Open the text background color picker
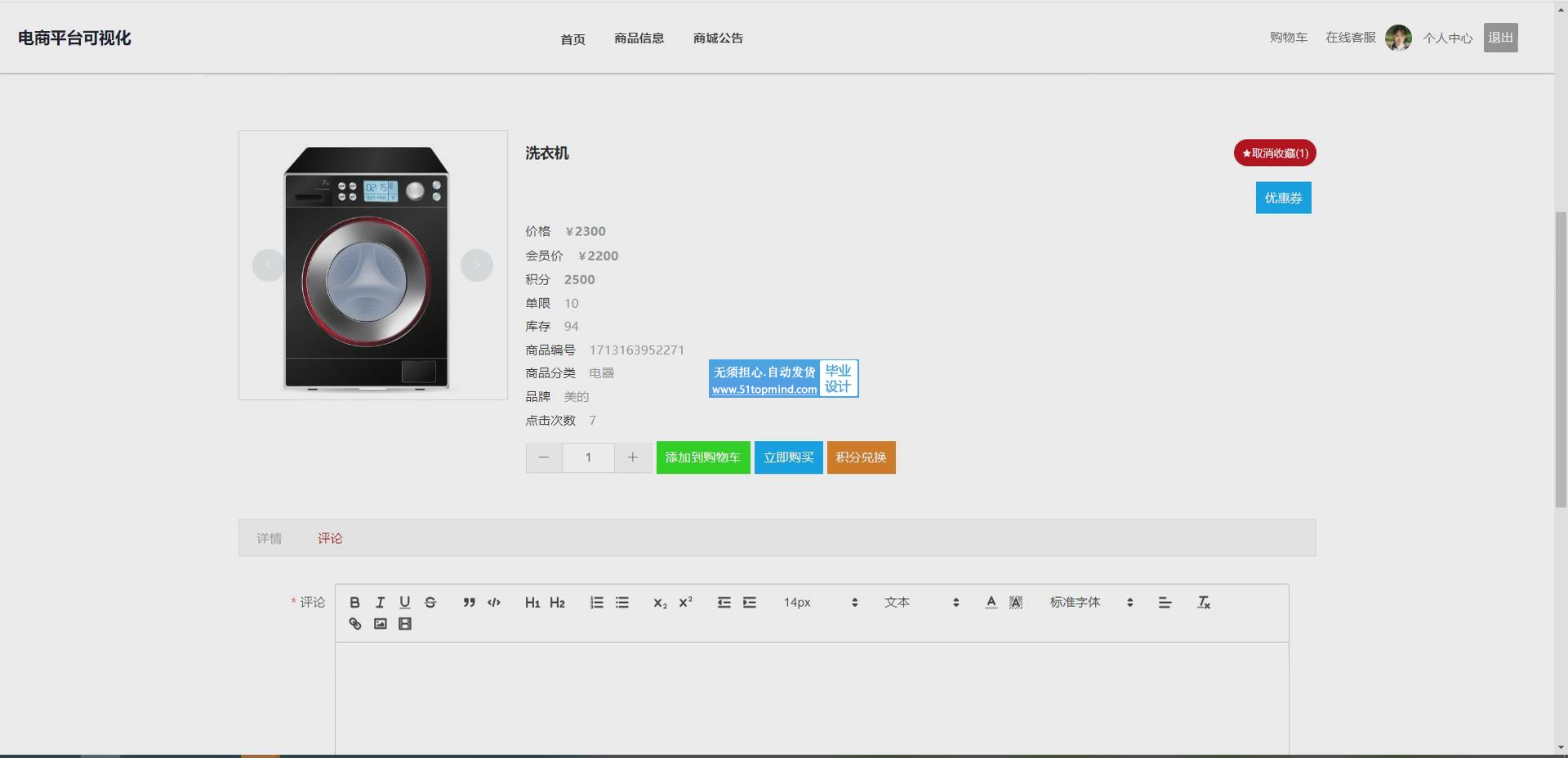This screenshot has height=758, width=1568. coord(1016,602)
